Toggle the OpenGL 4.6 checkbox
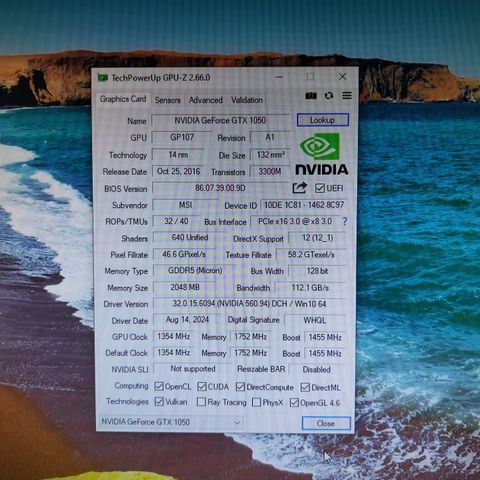The height and width of the screenshot is (480, 480). pos(294,402)
